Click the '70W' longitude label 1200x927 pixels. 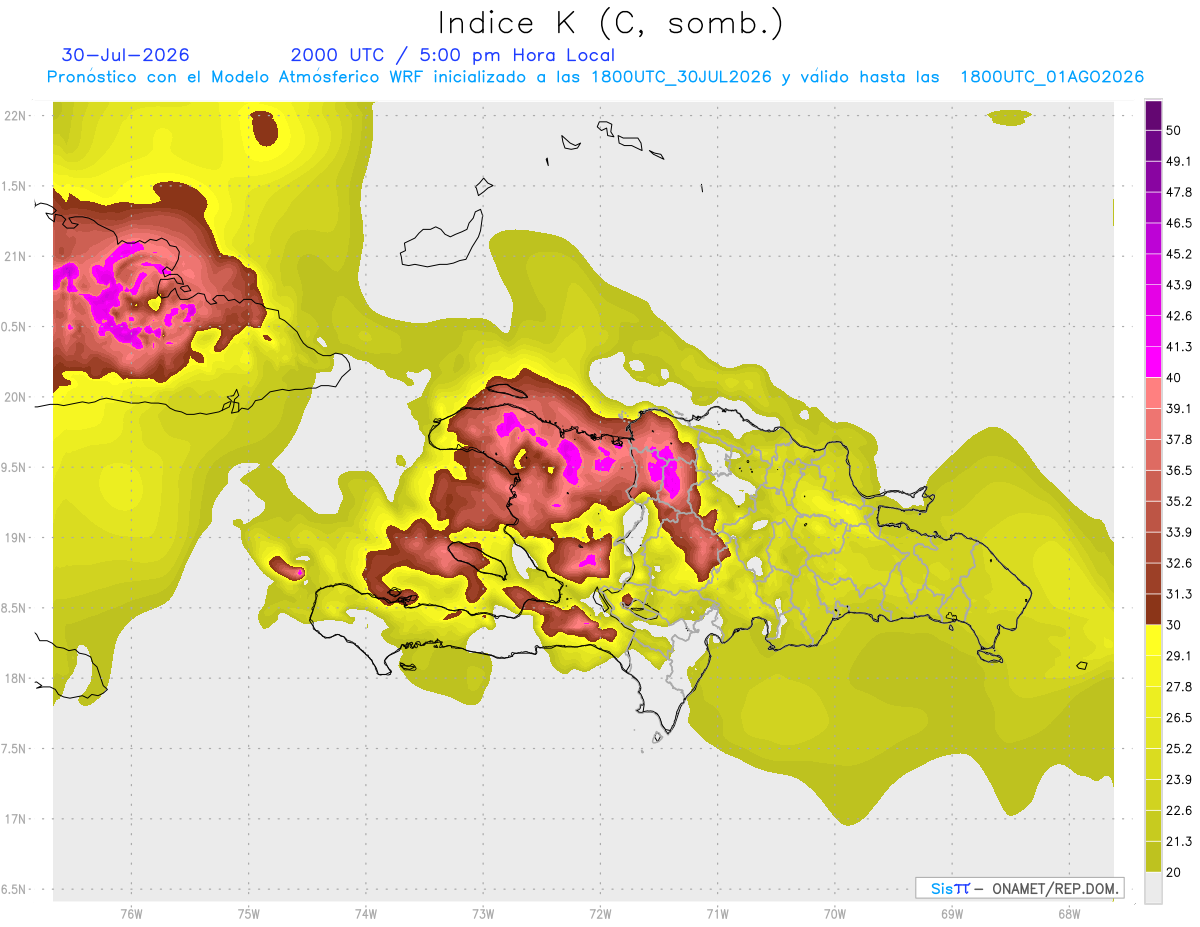(x=835, y=914)
